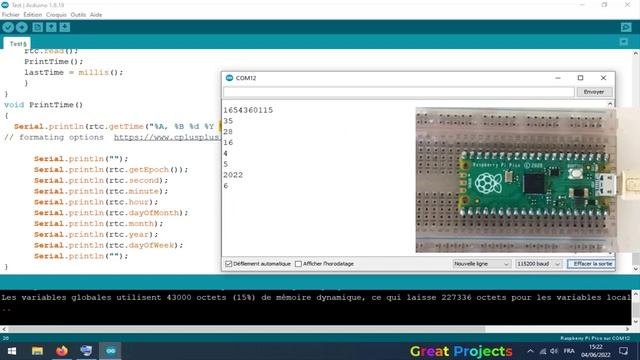
Task: Create a new sketch with the New icon
Action: point(38,27)
